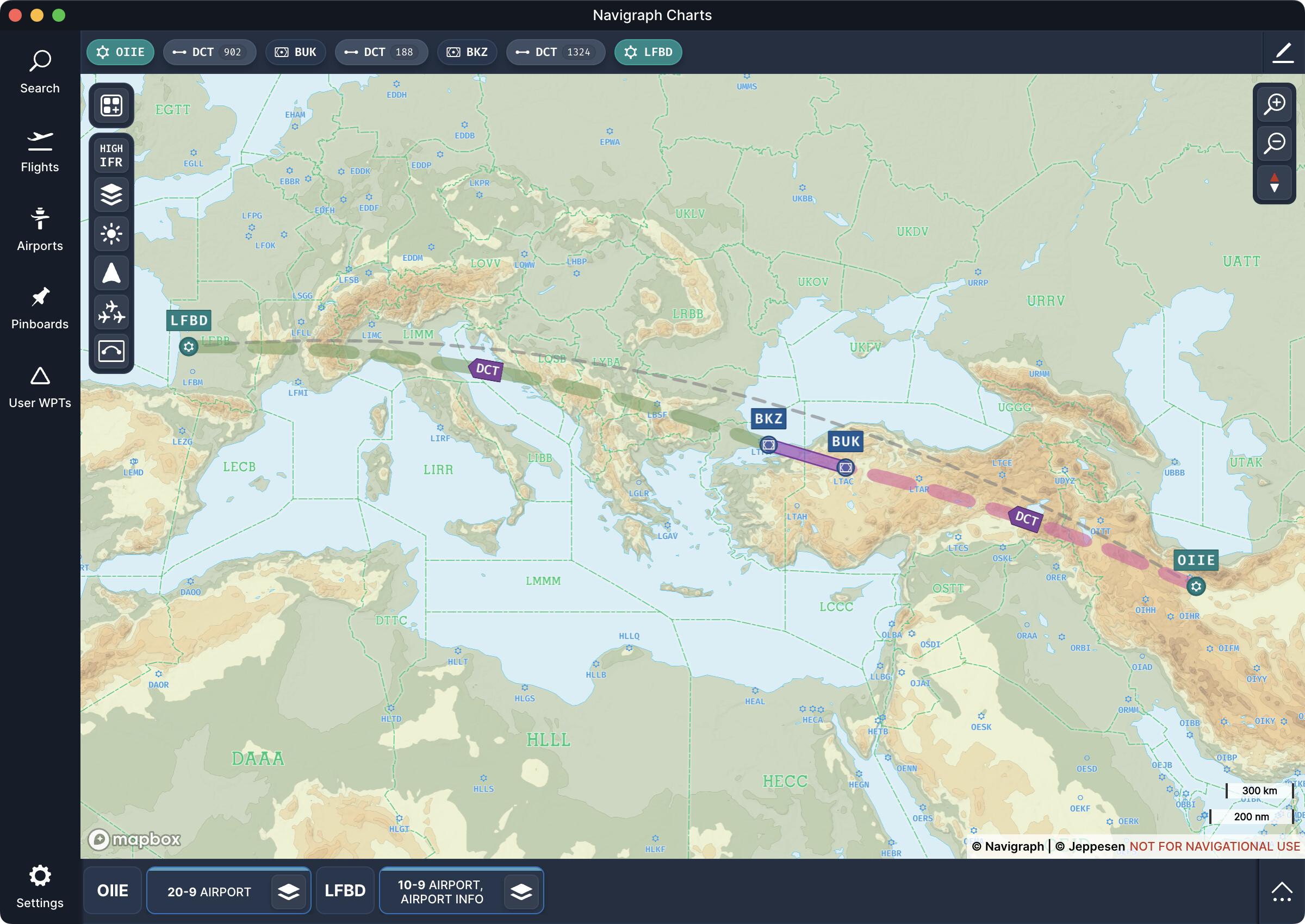Select BKZ waypoint chip
1305x924 pixels.
467,52
